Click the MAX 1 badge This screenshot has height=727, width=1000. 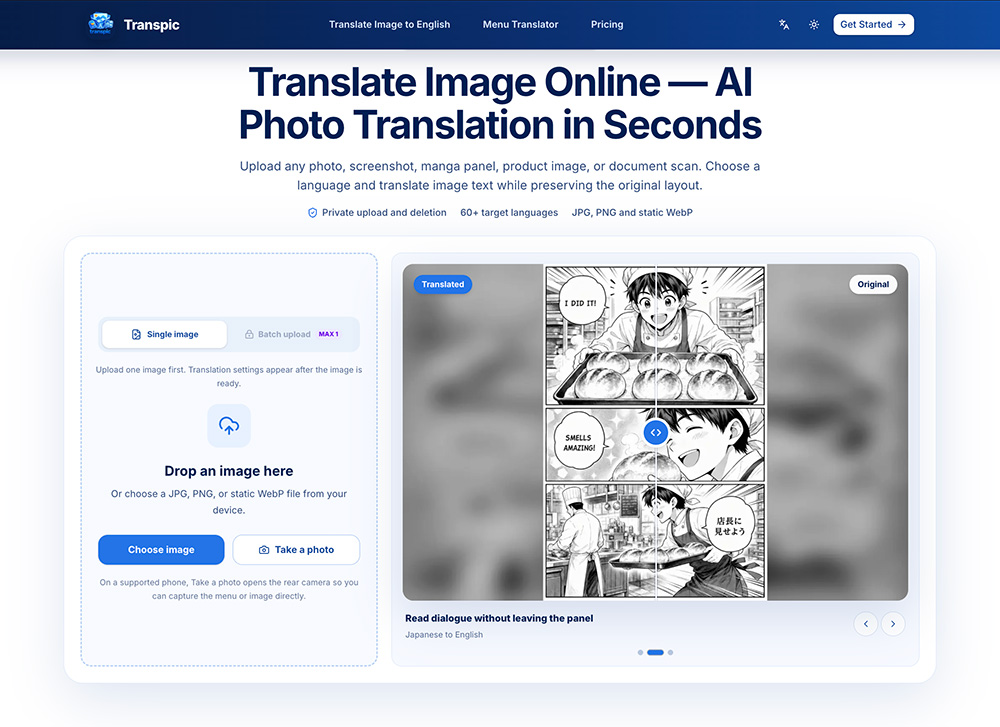[328, 334]
